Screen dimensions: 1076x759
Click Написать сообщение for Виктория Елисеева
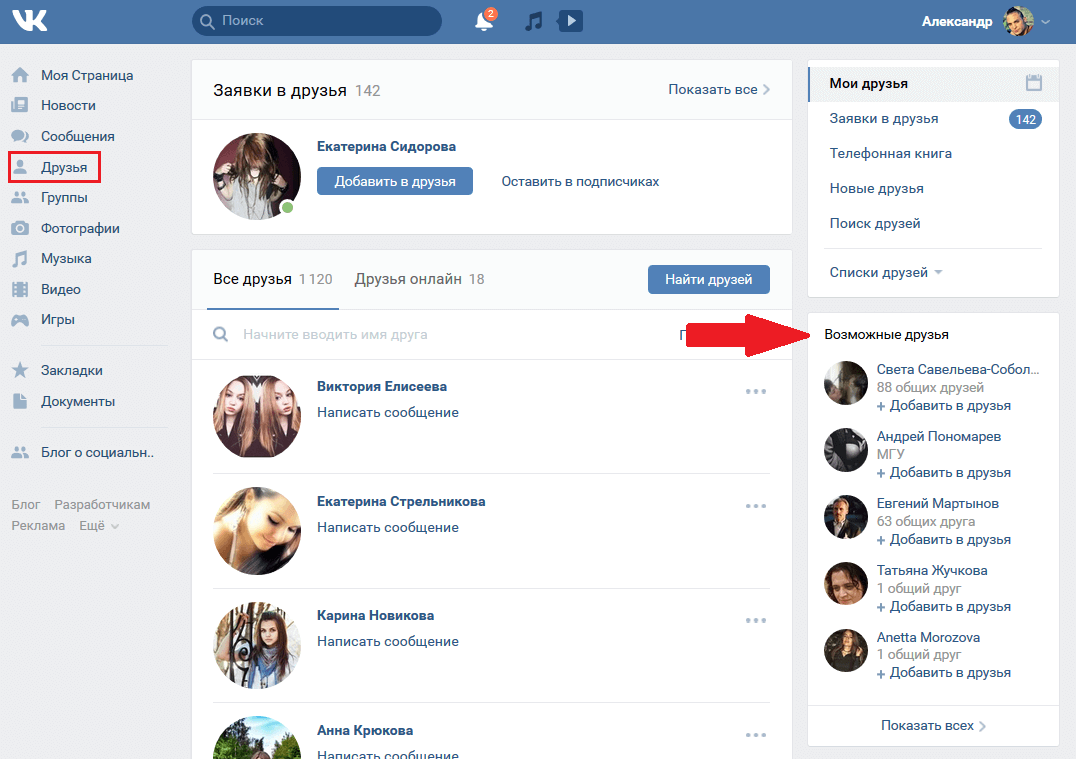(388, 412)
